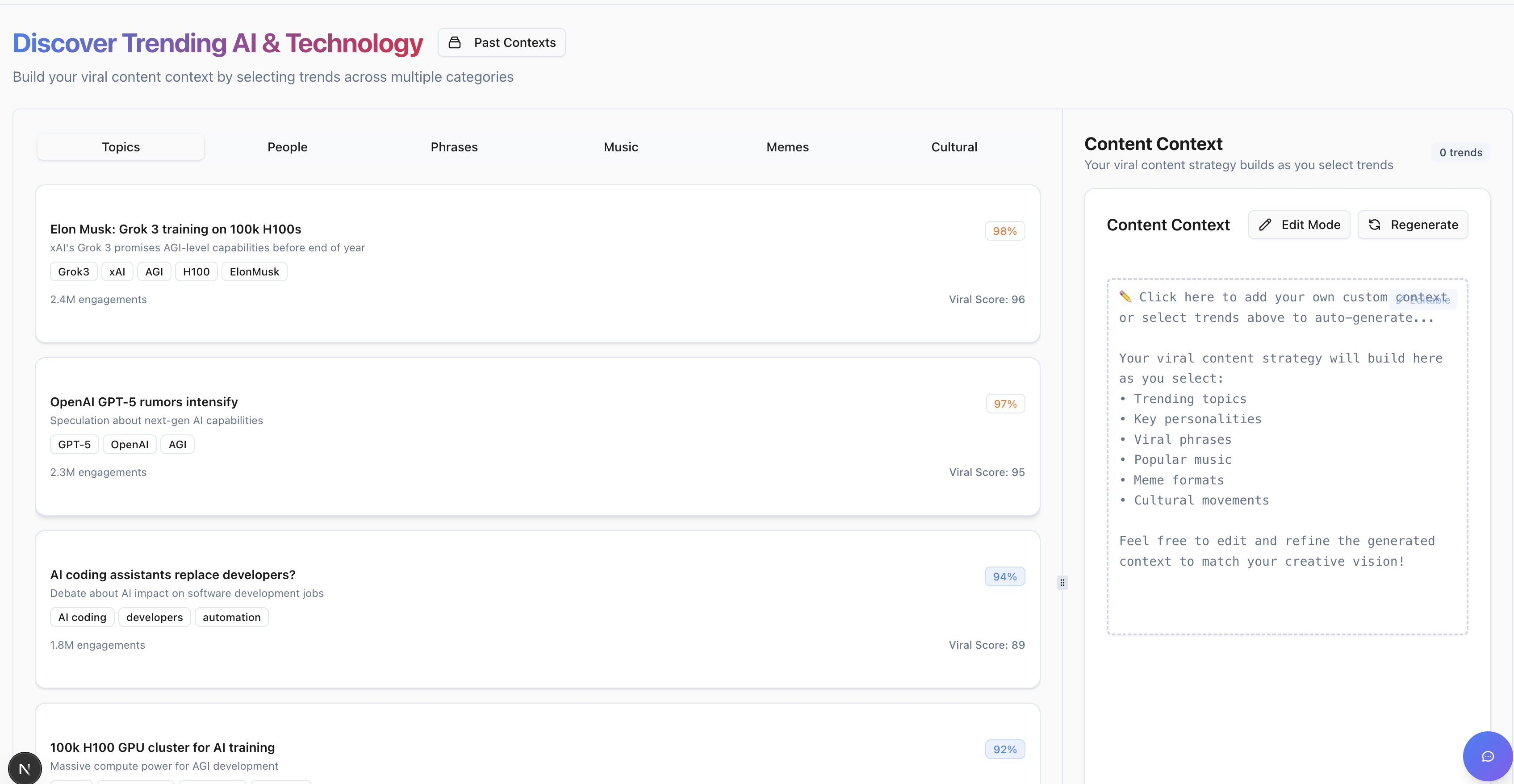Screen dimensions: 1514x784
Task: Click the Past Contexts button
Action: 502,42
